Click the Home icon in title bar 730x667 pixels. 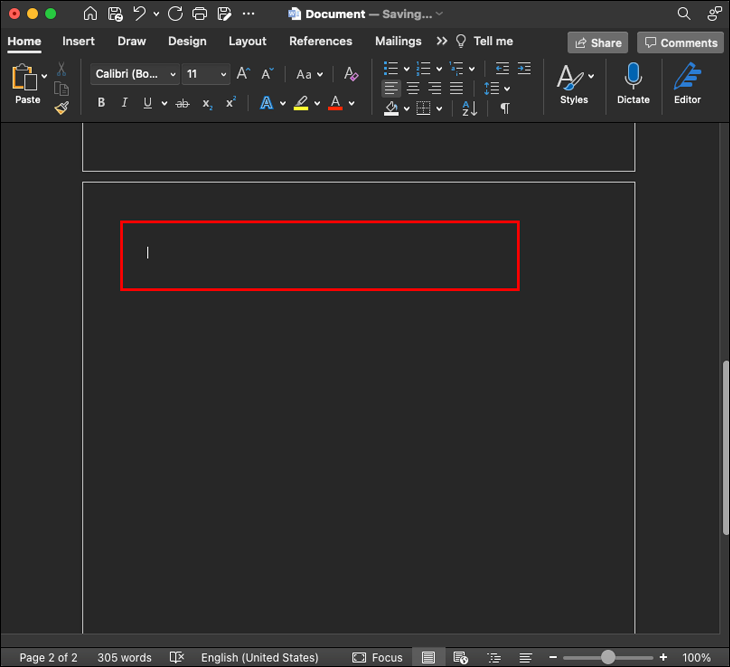(x=91, y=14)
